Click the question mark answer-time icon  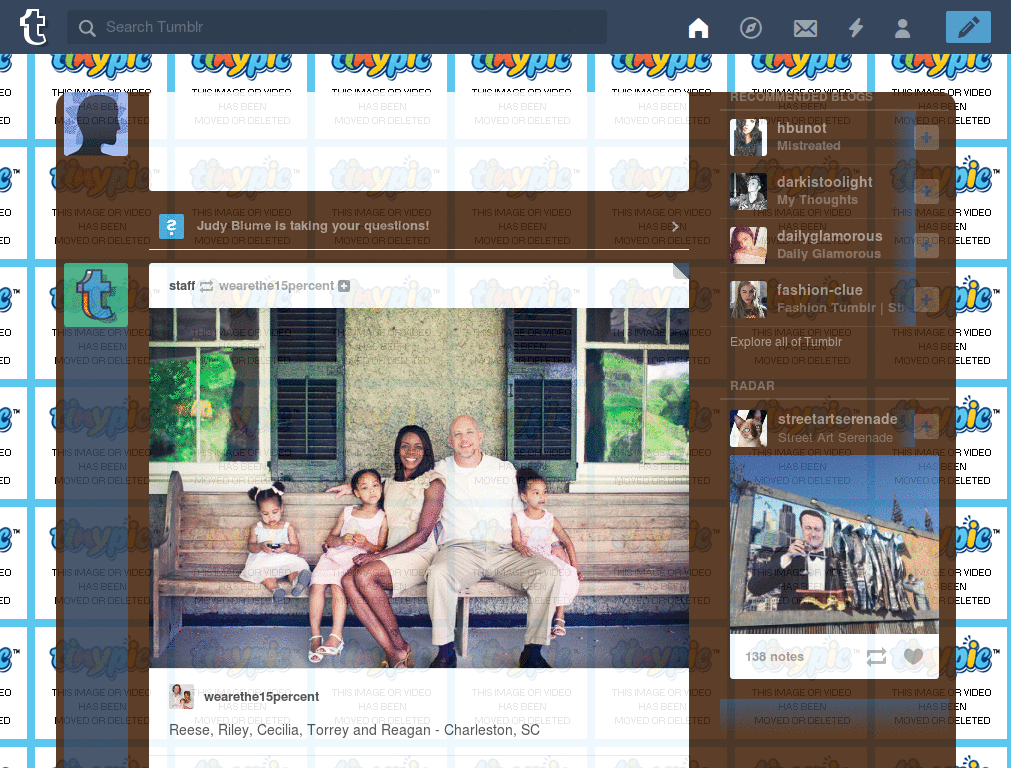coord(171,227)
